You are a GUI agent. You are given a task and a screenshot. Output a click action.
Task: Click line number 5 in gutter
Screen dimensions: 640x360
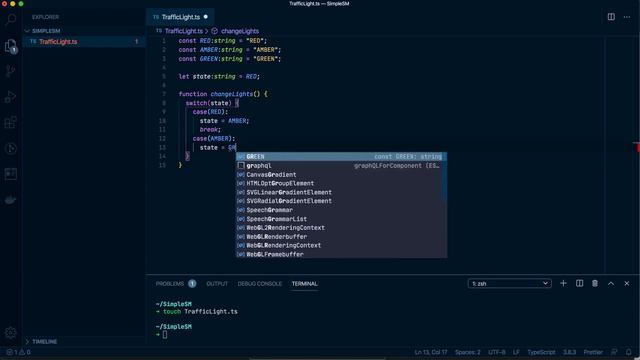tap(164, 77)
